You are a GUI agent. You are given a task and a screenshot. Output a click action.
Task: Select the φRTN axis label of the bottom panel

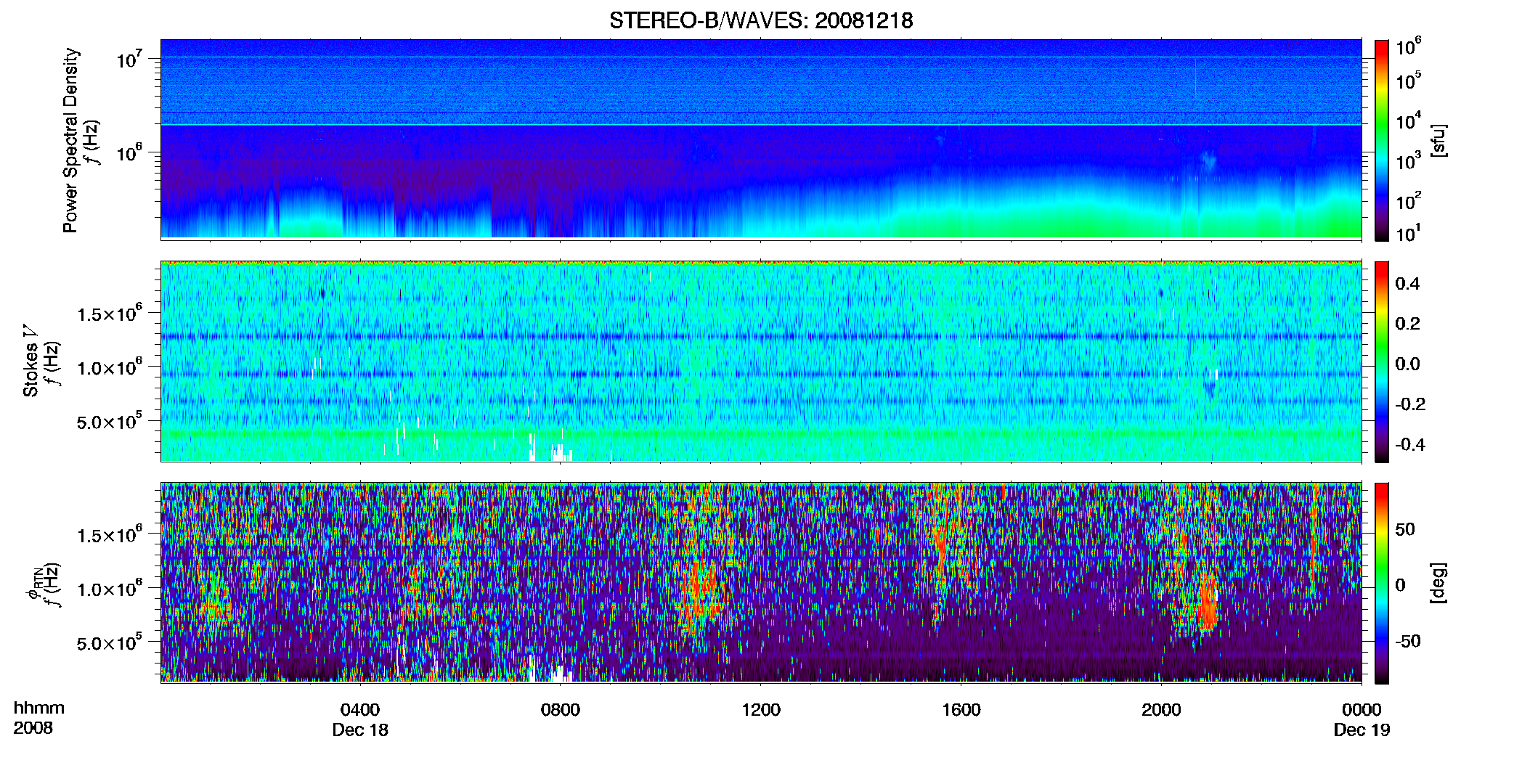coord(33,585)
